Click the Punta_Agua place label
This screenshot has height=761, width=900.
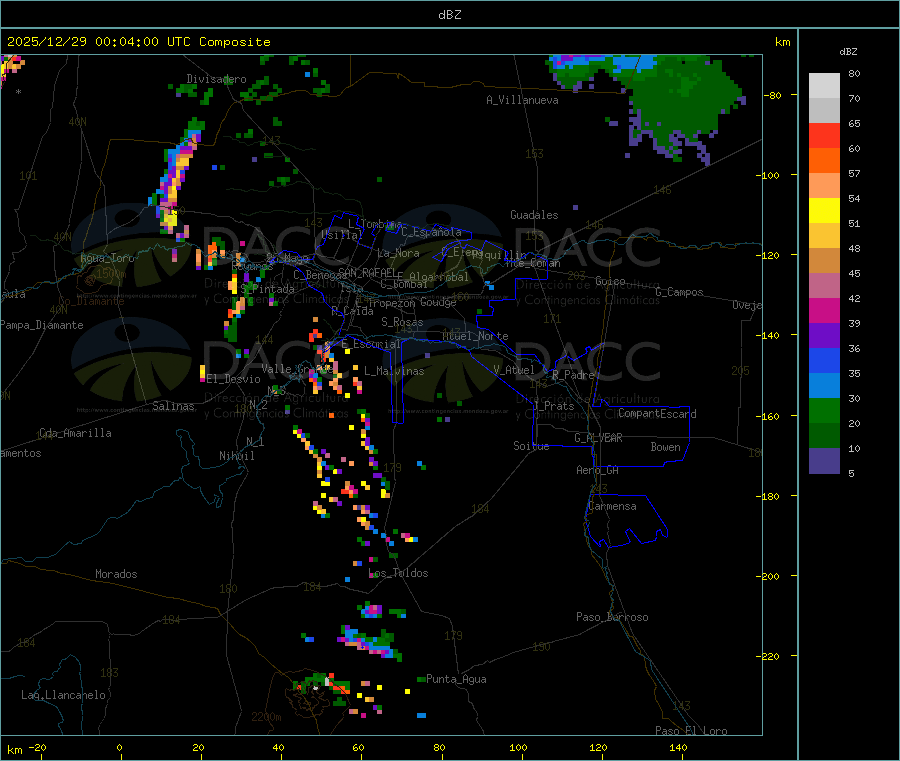(456, 679)
